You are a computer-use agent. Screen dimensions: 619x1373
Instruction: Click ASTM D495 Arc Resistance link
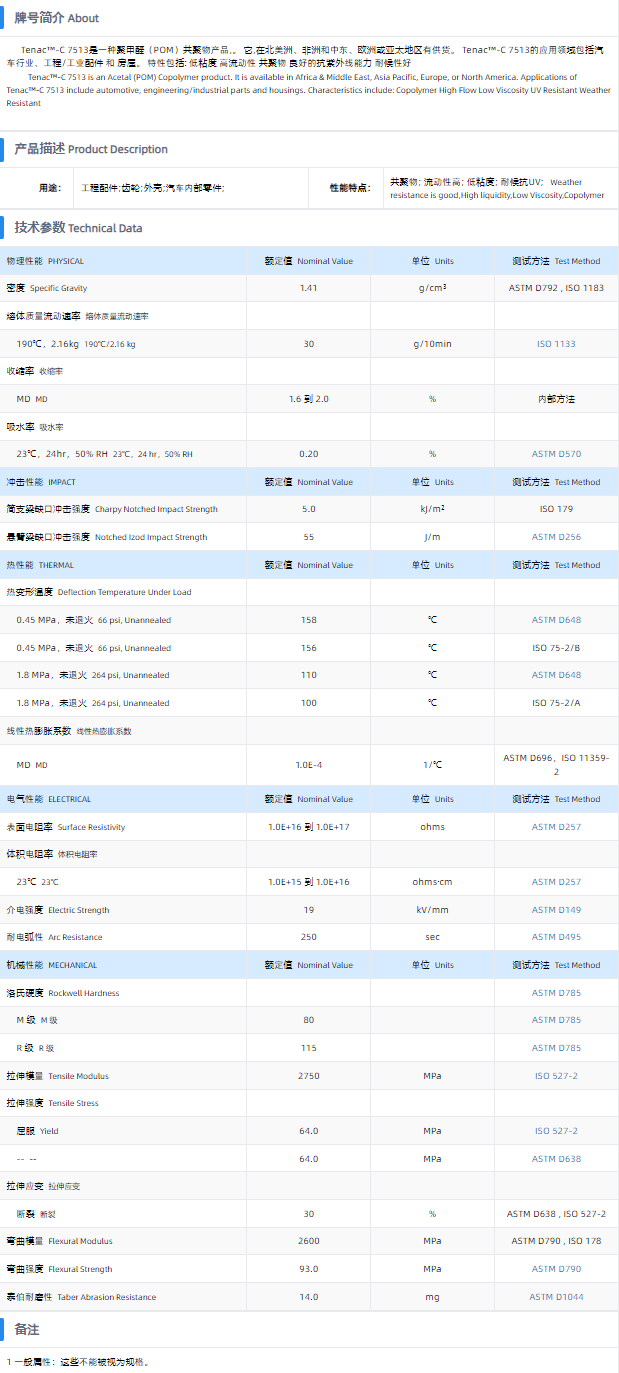(556, 937)
